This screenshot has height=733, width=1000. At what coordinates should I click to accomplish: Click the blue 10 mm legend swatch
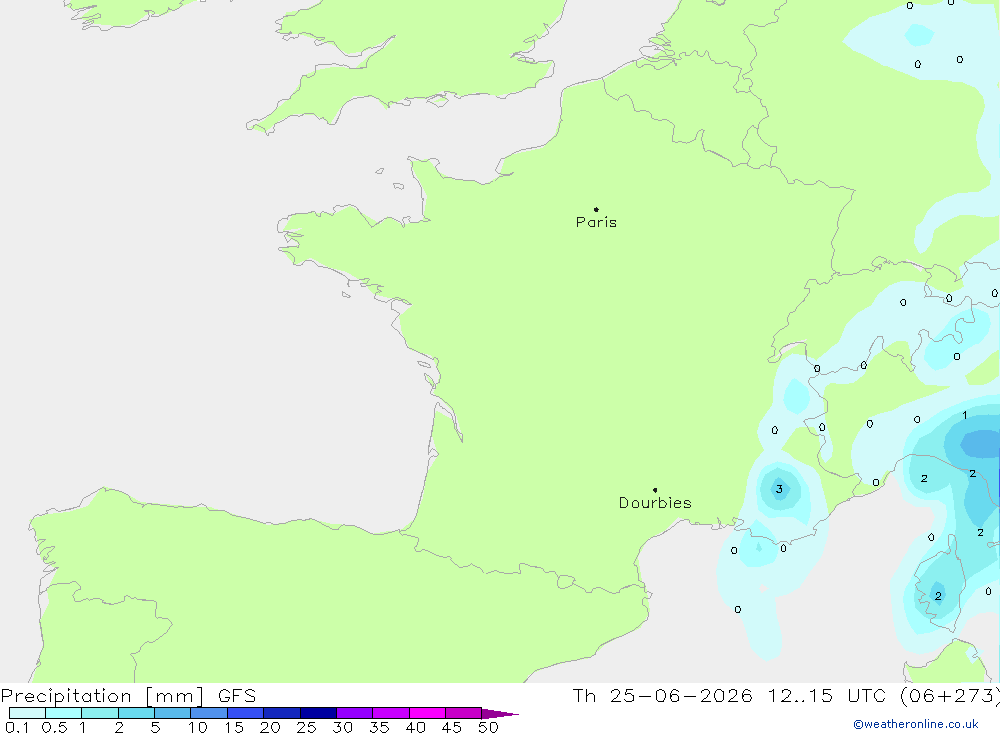(x=209, y=713)
